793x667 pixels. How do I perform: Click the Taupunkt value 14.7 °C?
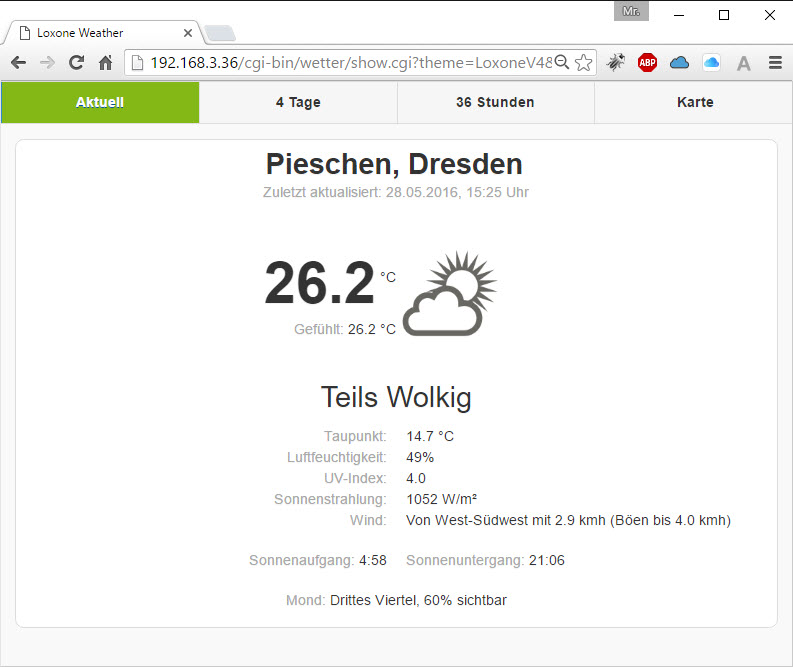click(x=430, y=436)
